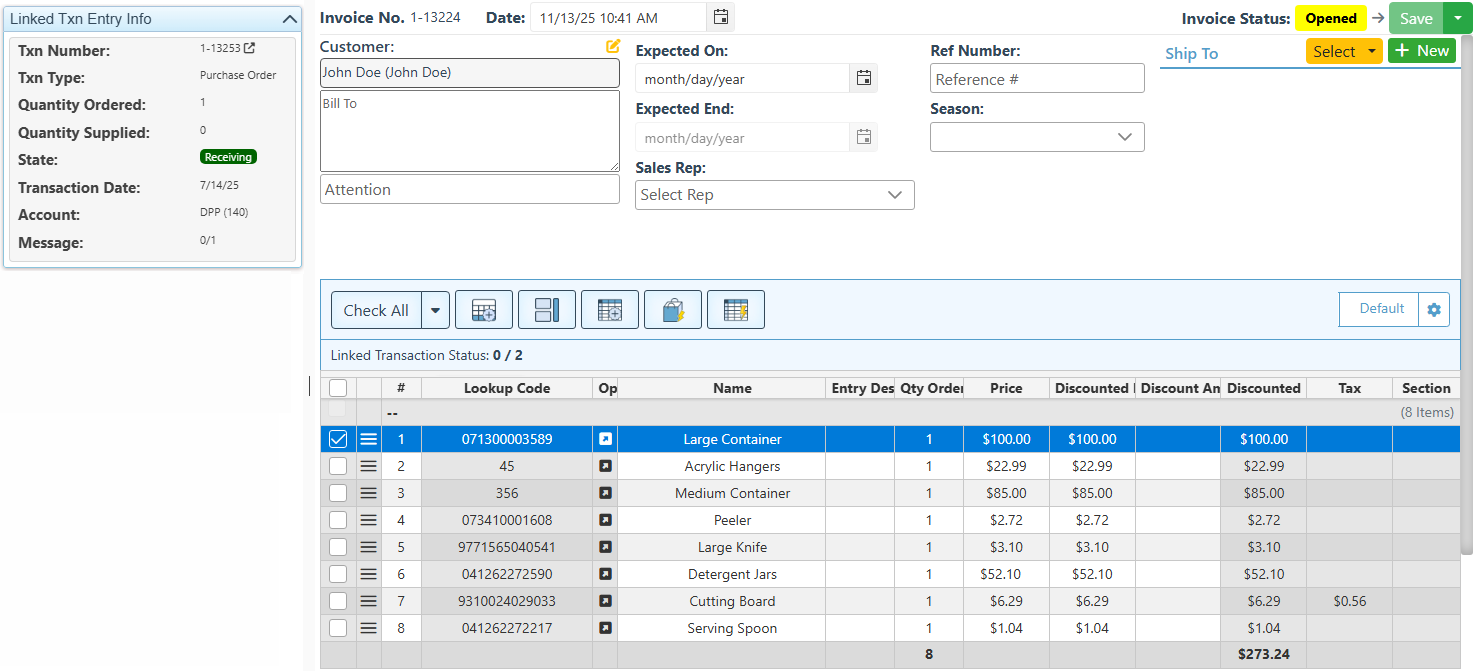Open linked Txn Number external link icon

tap(250, 48)
